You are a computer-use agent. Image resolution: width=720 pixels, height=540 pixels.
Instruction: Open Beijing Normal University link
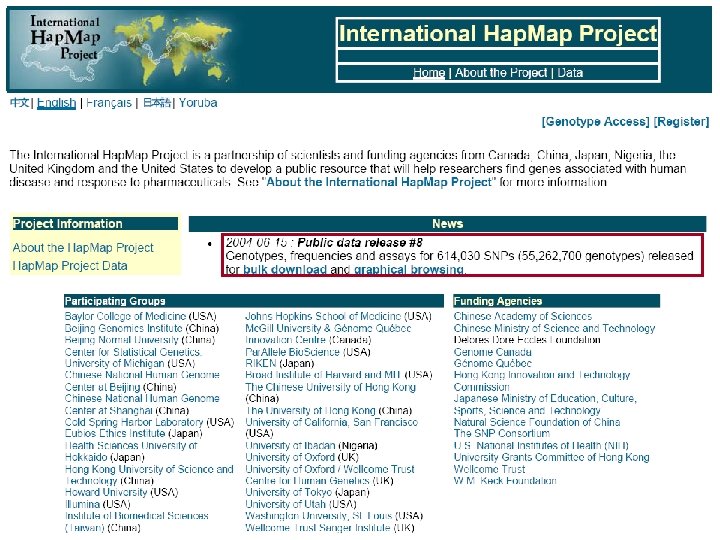(122, 340)
